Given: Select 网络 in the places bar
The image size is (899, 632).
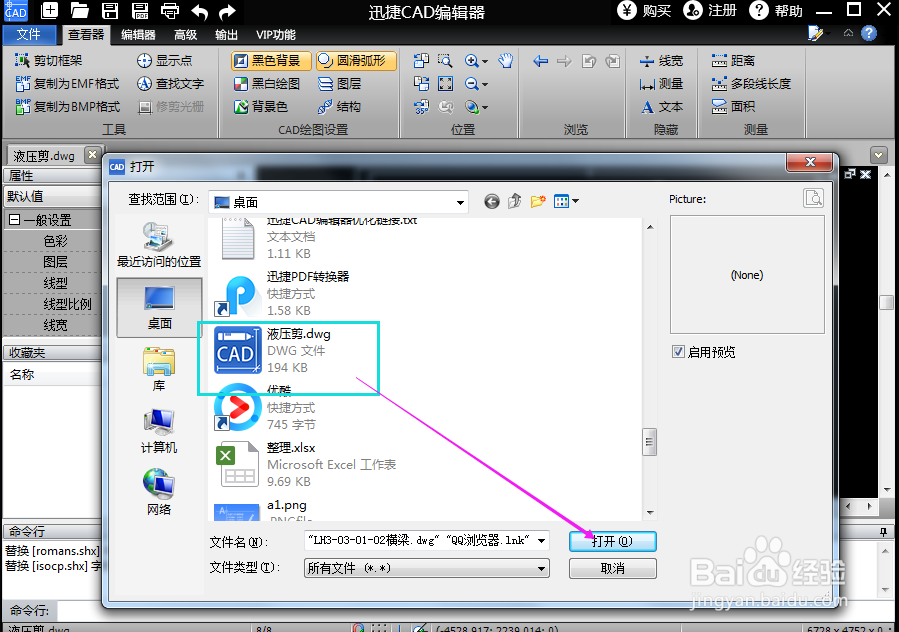Looking at the screenshot, I should point(159,493).
